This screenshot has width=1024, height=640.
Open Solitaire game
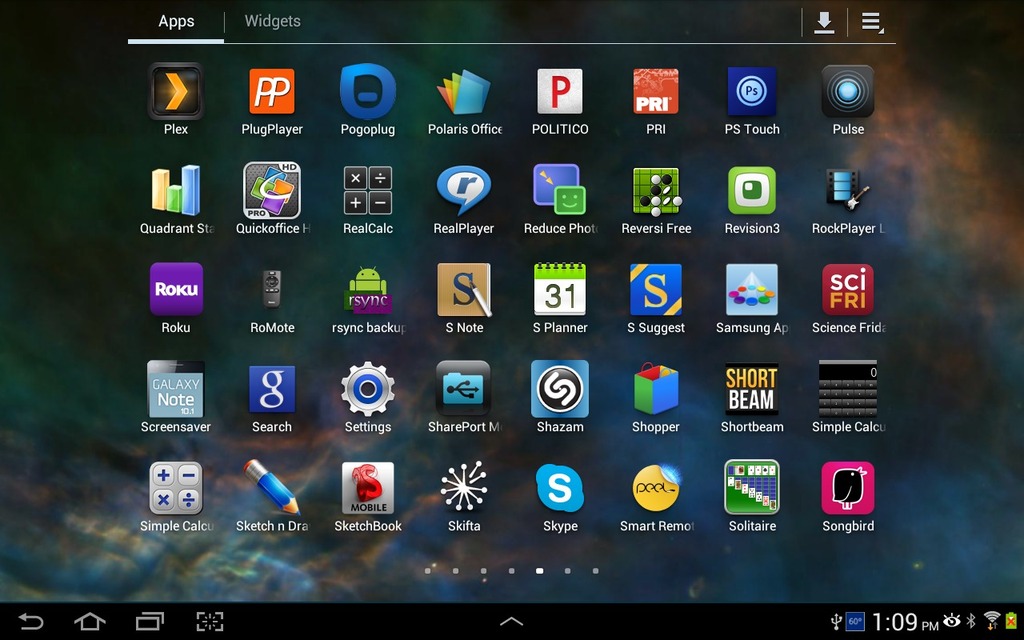click(752, 487)
